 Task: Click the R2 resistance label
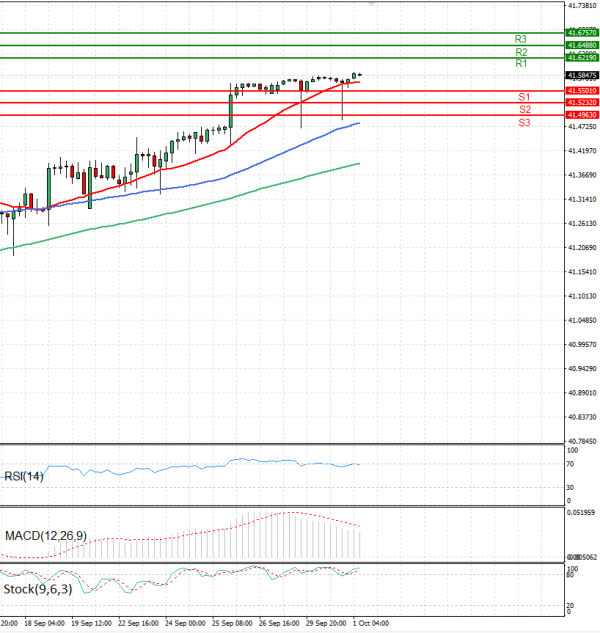click(521, 52)
